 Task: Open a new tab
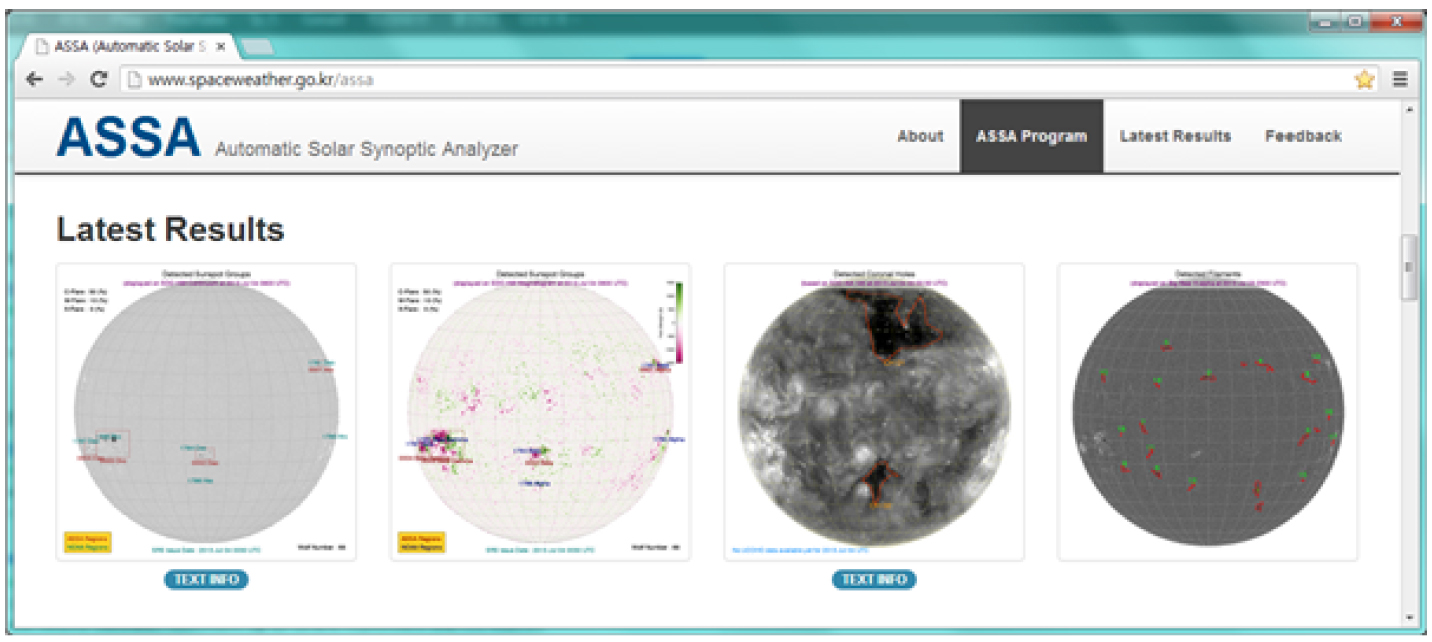pos(256,47)
